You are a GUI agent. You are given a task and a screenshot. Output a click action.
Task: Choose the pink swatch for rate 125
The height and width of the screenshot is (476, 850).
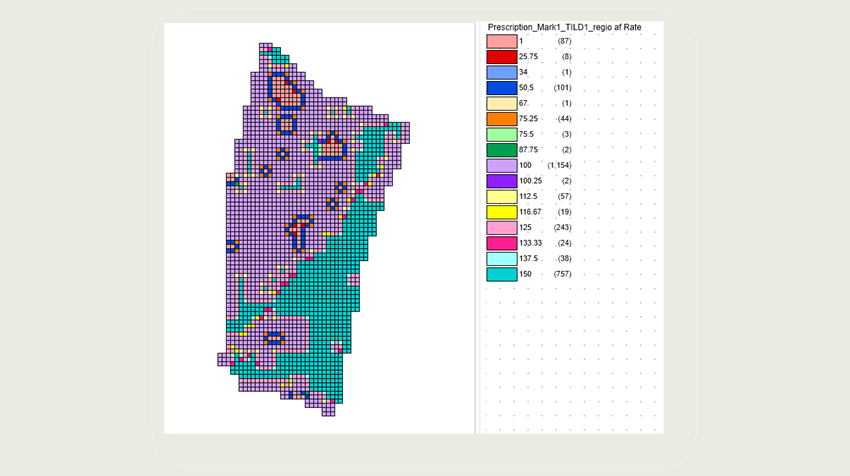click(x=501, y=228)
